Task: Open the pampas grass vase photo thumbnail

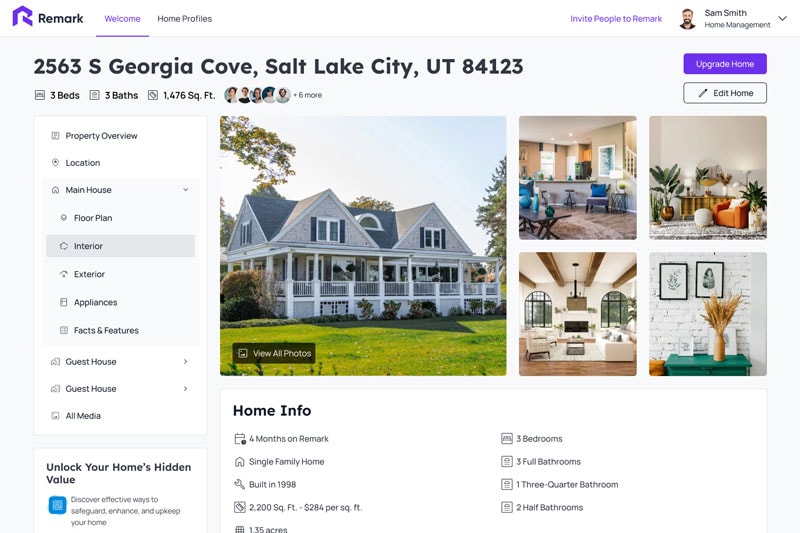Action: pyautogui.click(x=708, y=314)
